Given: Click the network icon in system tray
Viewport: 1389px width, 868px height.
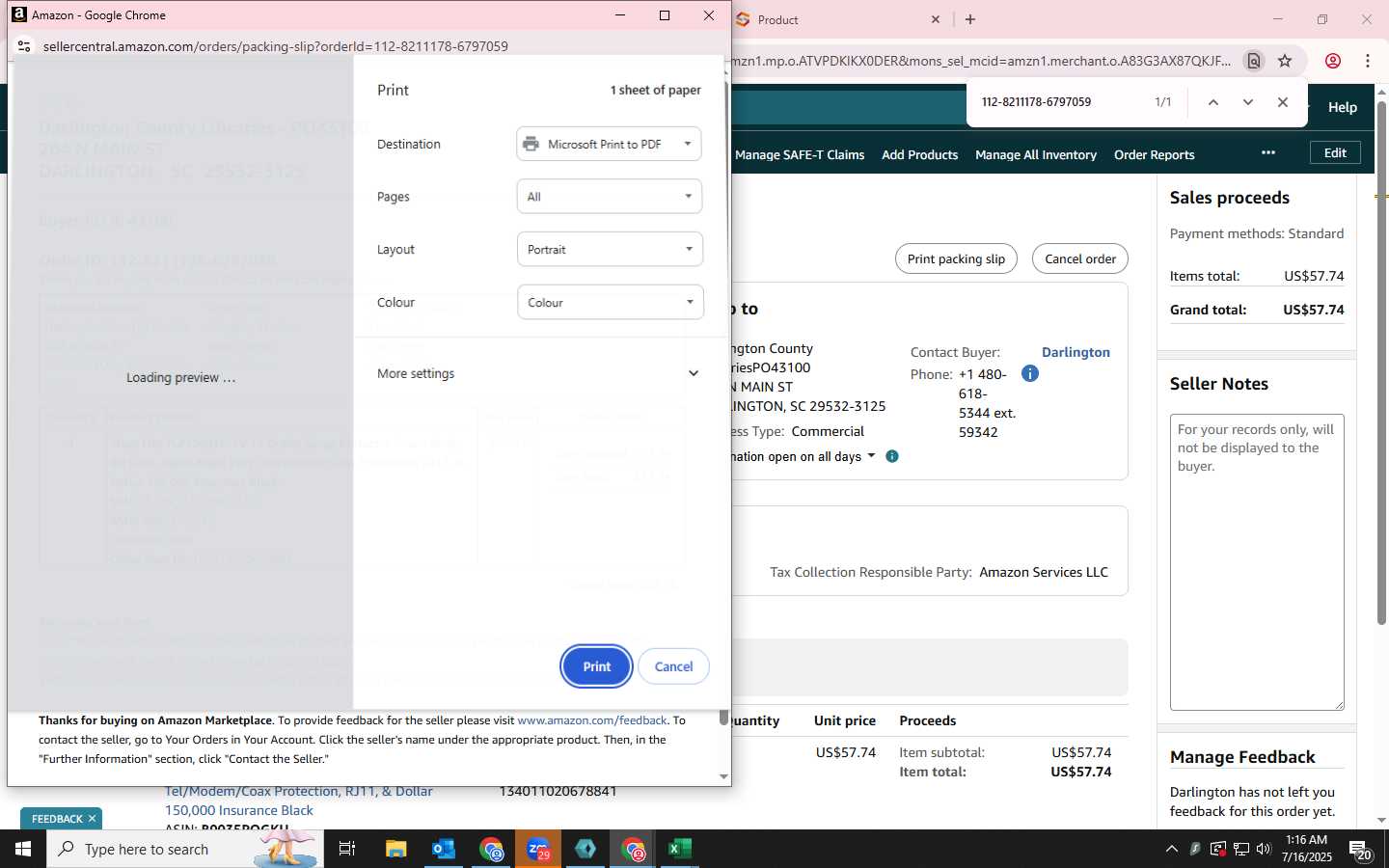Looking at the screenshot, I should coord(1240,849).
